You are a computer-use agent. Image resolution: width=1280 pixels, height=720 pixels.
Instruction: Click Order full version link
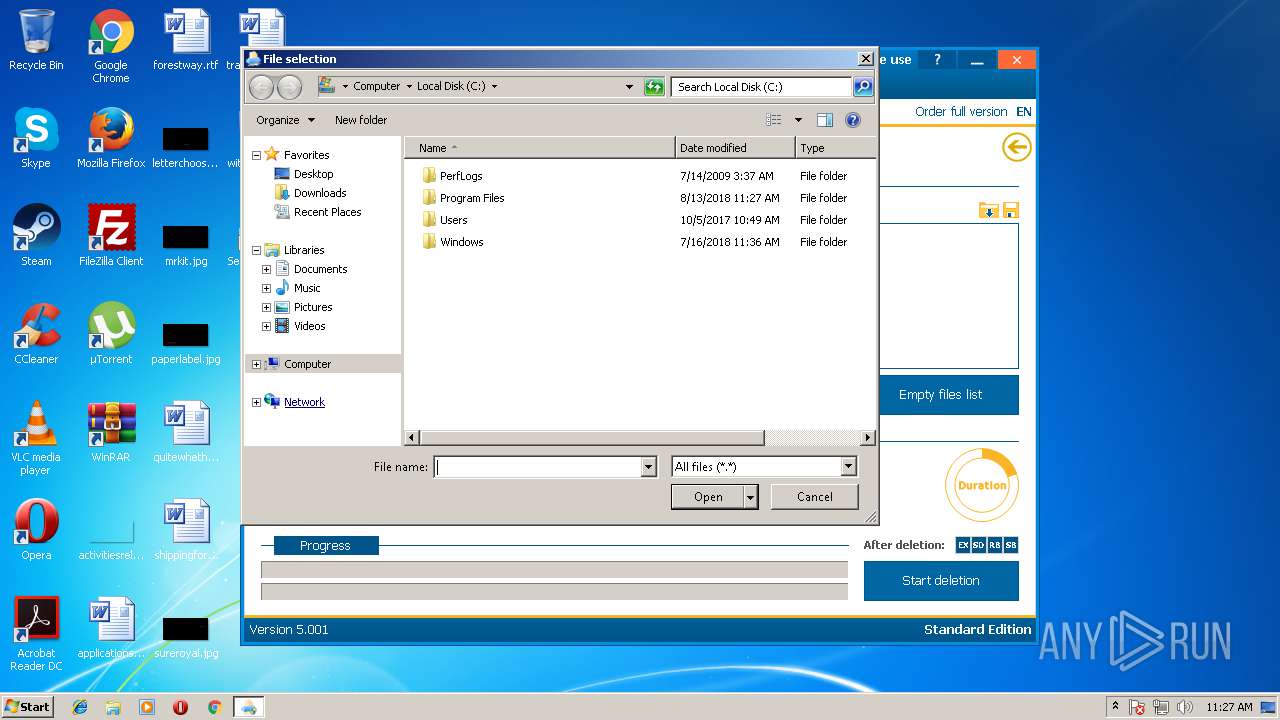click(x=961, y=112)
